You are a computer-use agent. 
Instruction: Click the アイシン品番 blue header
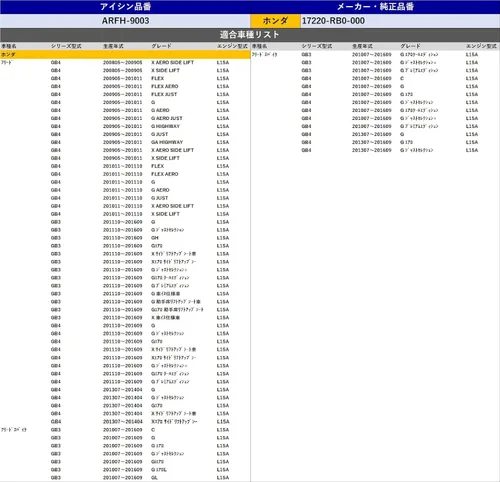pos(125,7)
